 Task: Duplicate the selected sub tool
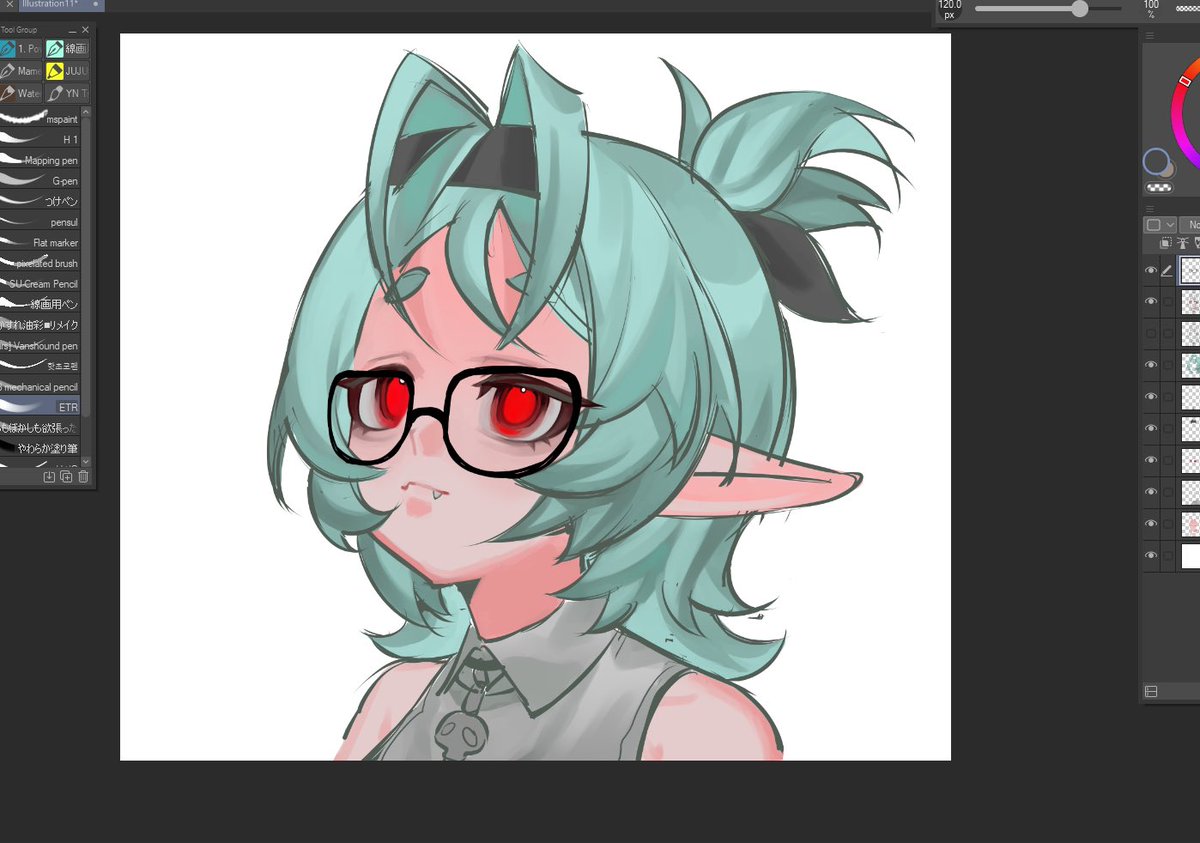click(x=66, y=476)
